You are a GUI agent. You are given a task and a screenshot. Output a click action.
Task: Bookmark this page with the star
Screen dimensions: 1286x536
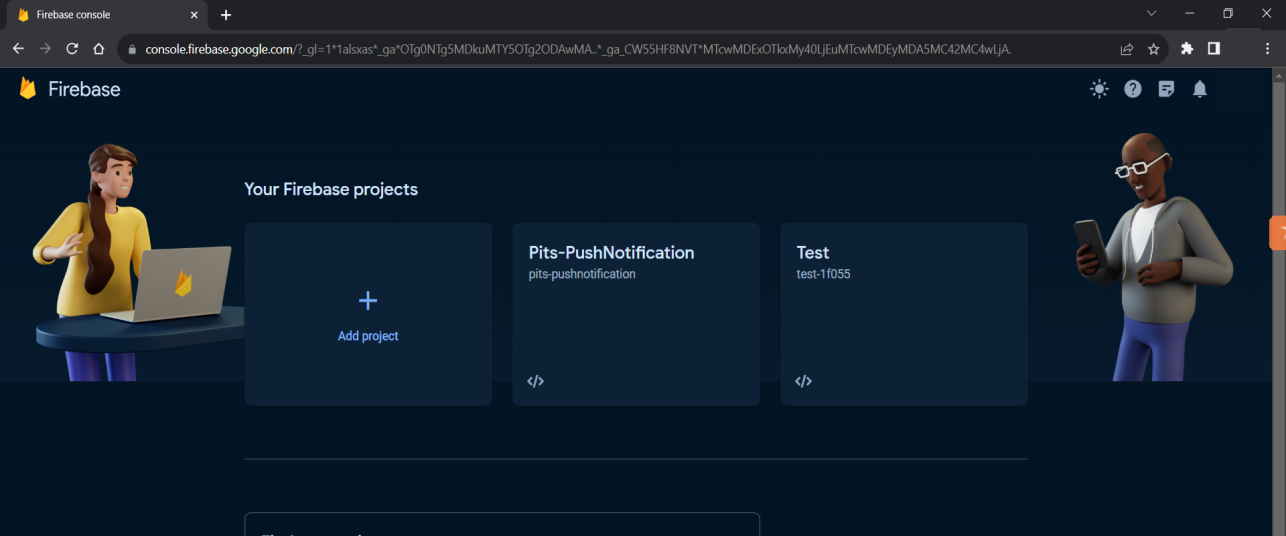pyautogui.click(x=1153, y=48)
